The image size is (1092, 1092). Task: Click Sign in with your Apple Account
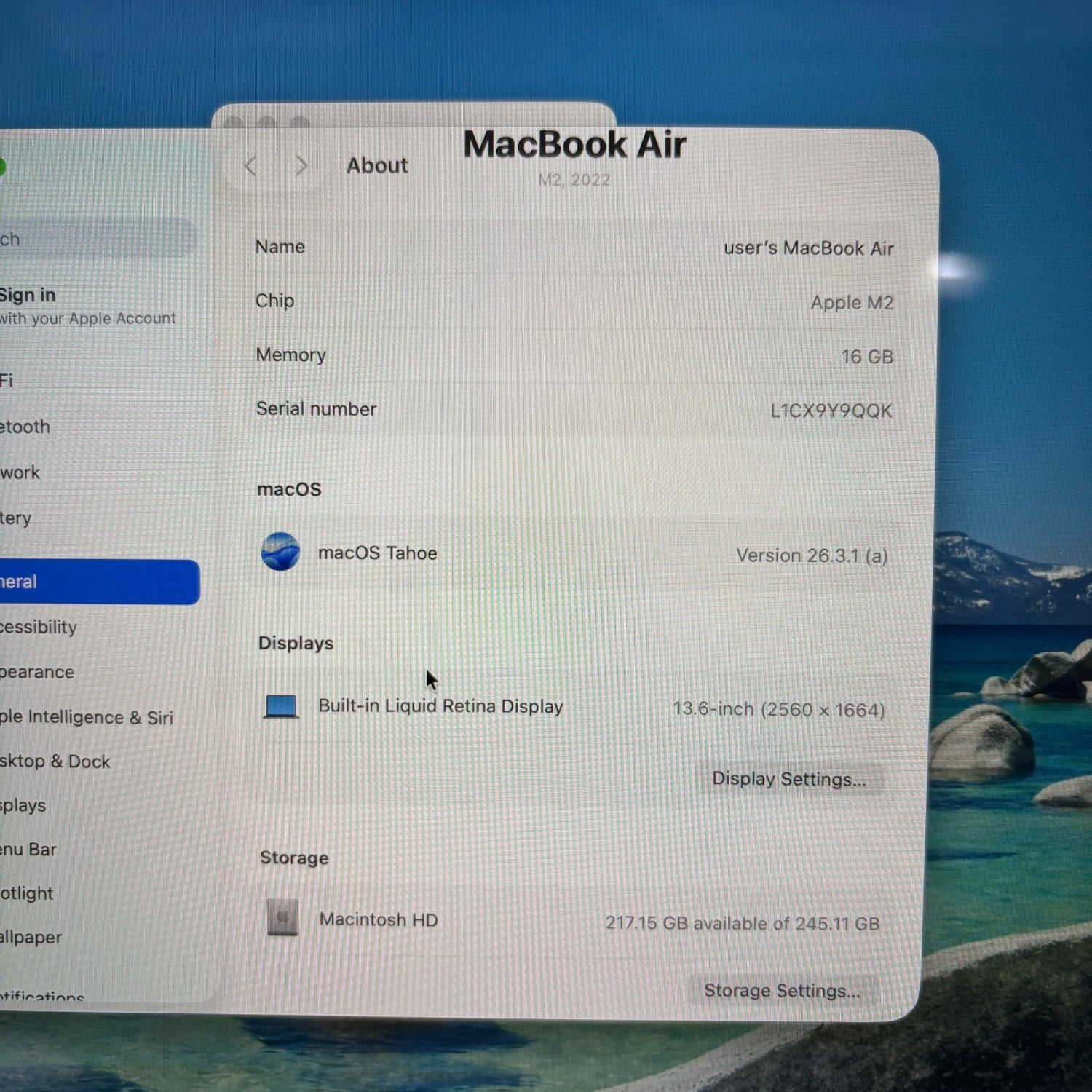80,306
